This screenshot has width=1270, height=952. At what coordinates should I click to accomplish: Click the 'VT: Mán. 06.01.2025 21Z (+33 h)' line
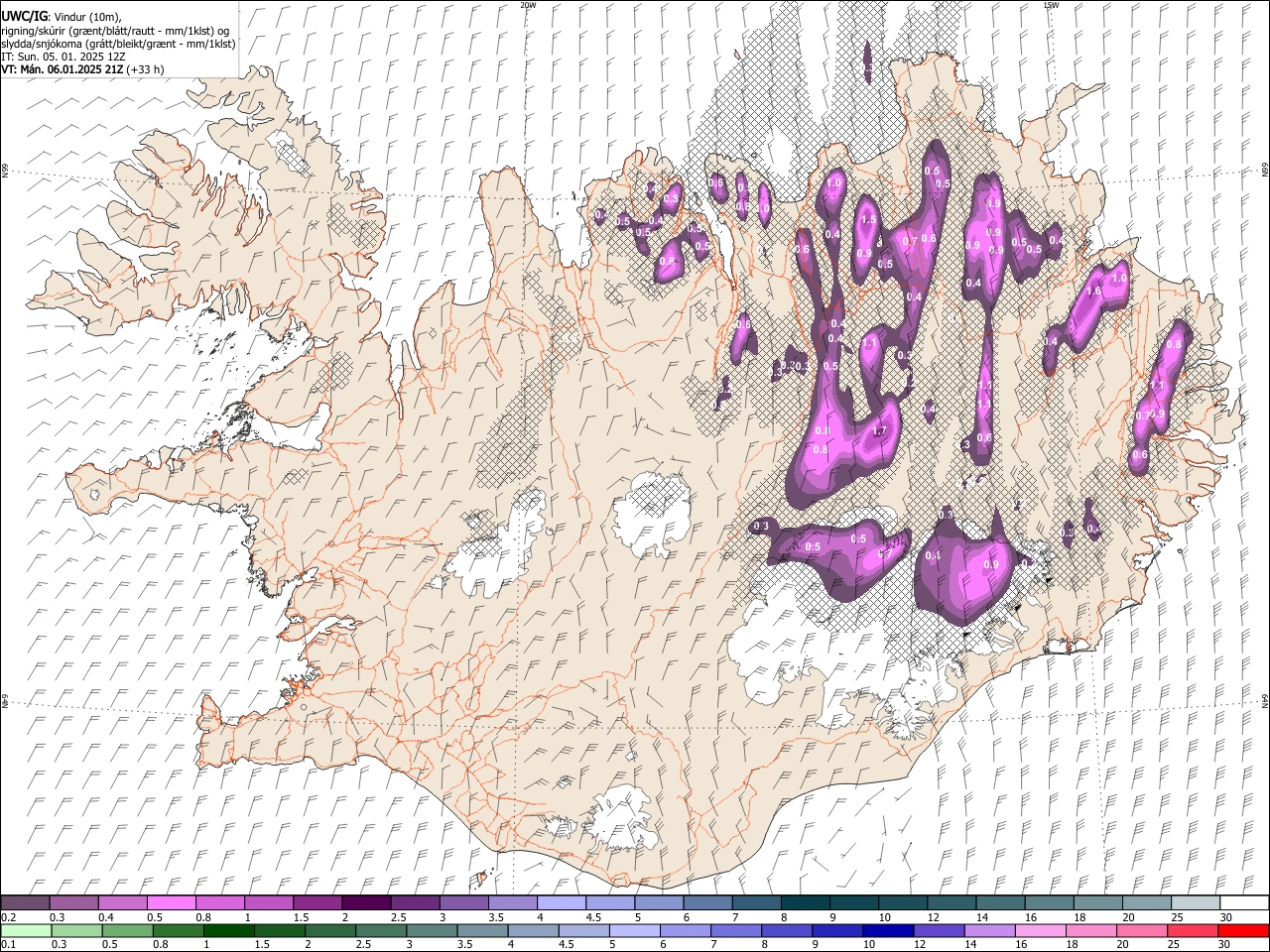click(x=82, y=70)
